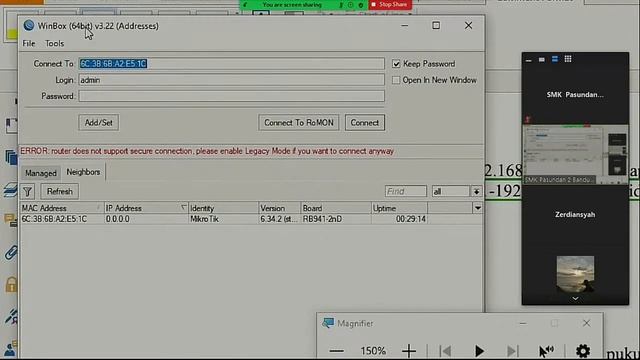Click the Login field containing admin
Image resolution: width=640 pixels, height=360 pixels.
point(231,80)
